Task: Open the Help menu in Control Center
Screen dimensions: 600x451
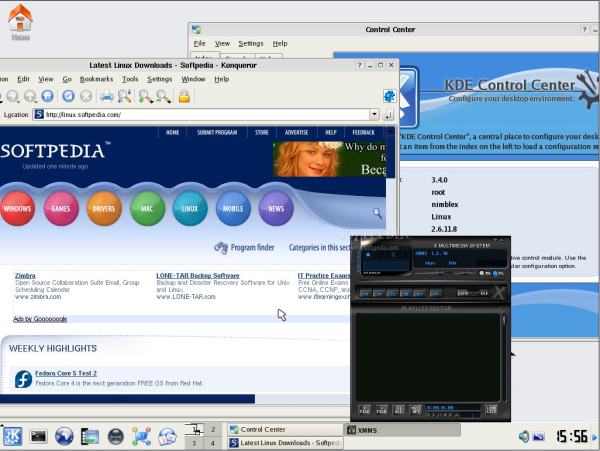Action: tap(280, 44)
